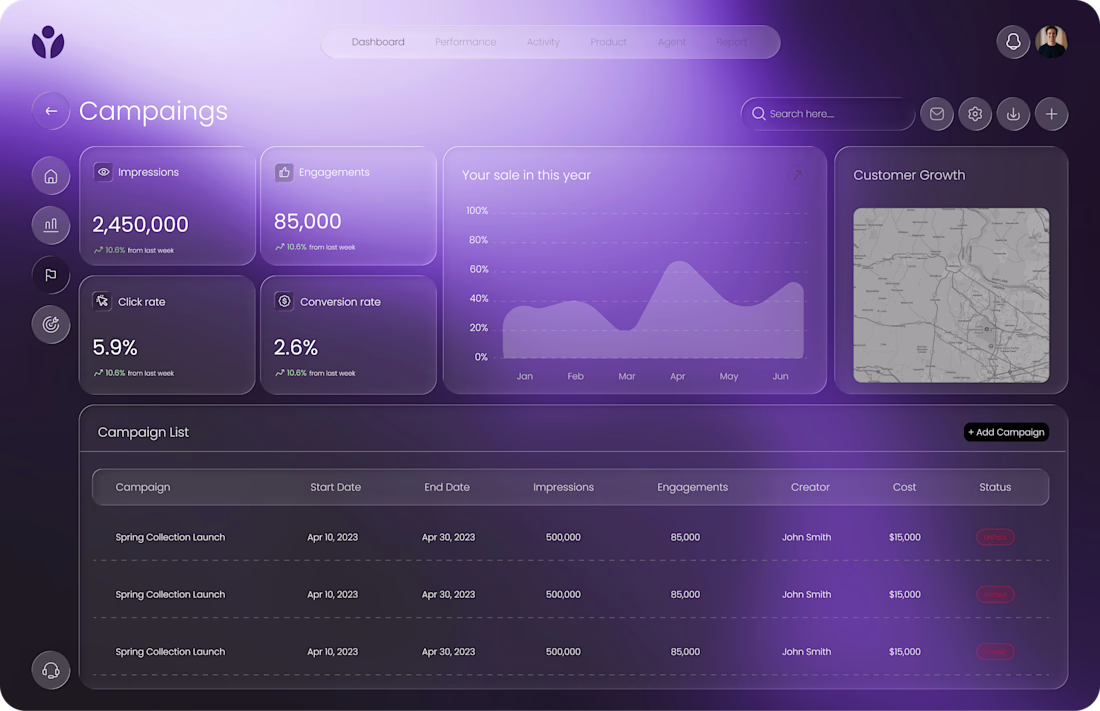
Task: Click the Campaign column header
Action: [x=142, y=487]
